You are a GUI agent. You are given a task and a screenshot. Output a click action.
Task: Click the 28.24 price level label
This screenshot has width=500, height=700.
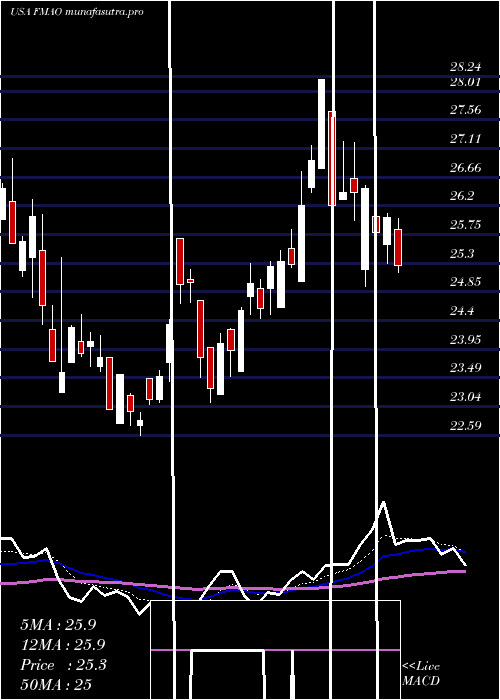click(466, 67)
